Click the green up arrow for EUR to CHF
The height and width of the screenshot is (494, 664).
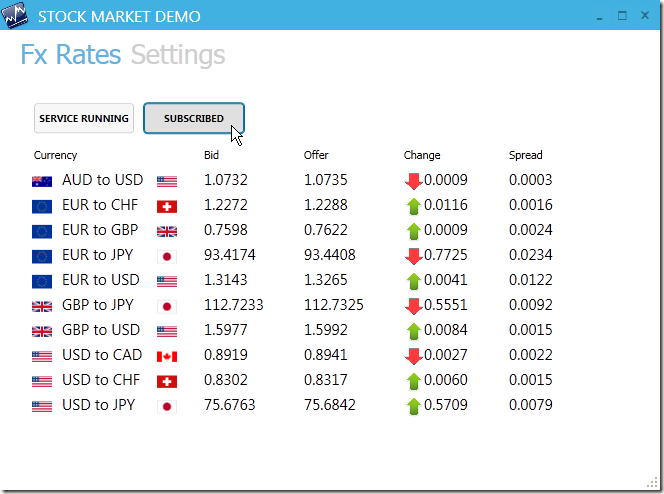(x=413, y=206)
